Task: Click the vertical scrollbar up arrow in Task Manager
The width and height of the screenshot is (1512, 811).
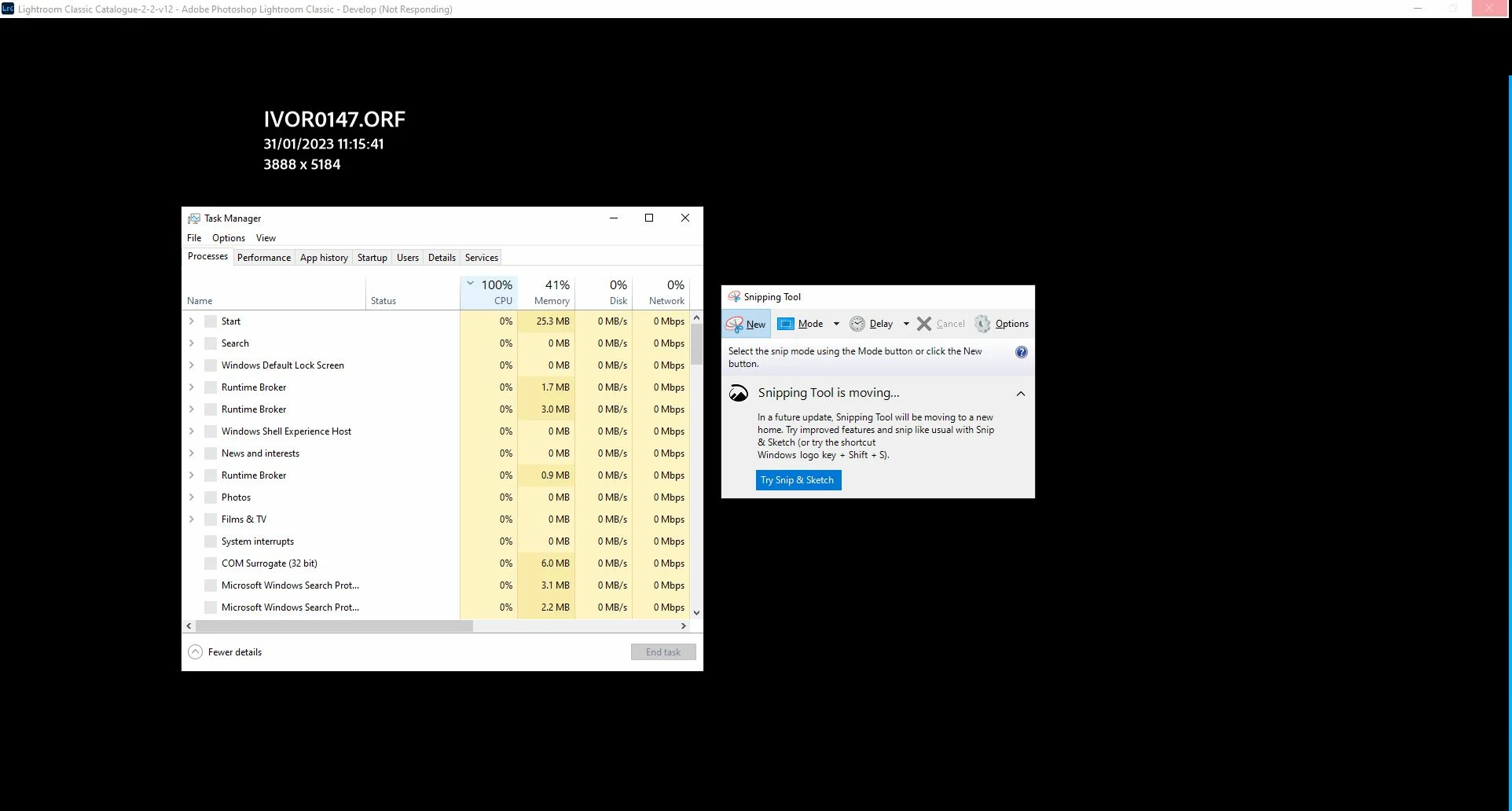Action: 696,317
